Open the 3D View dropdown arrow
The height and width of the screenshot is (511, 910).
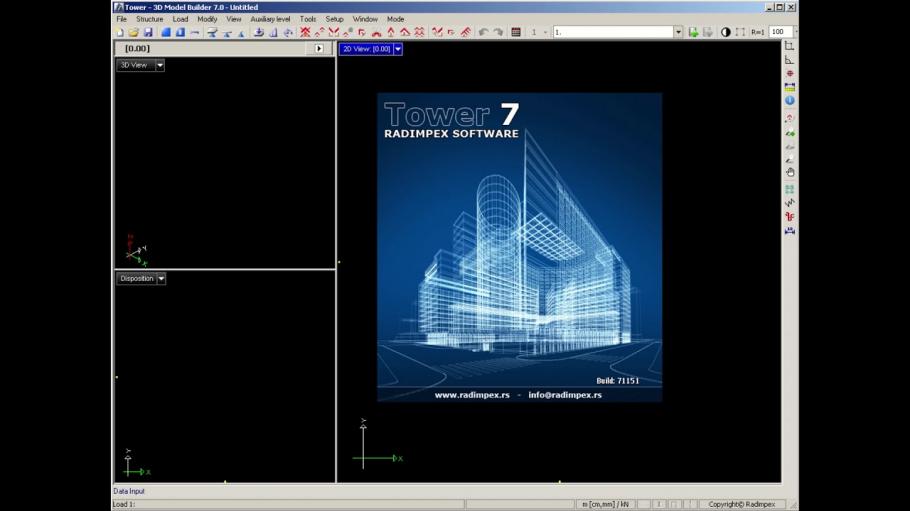coord(160,66)
